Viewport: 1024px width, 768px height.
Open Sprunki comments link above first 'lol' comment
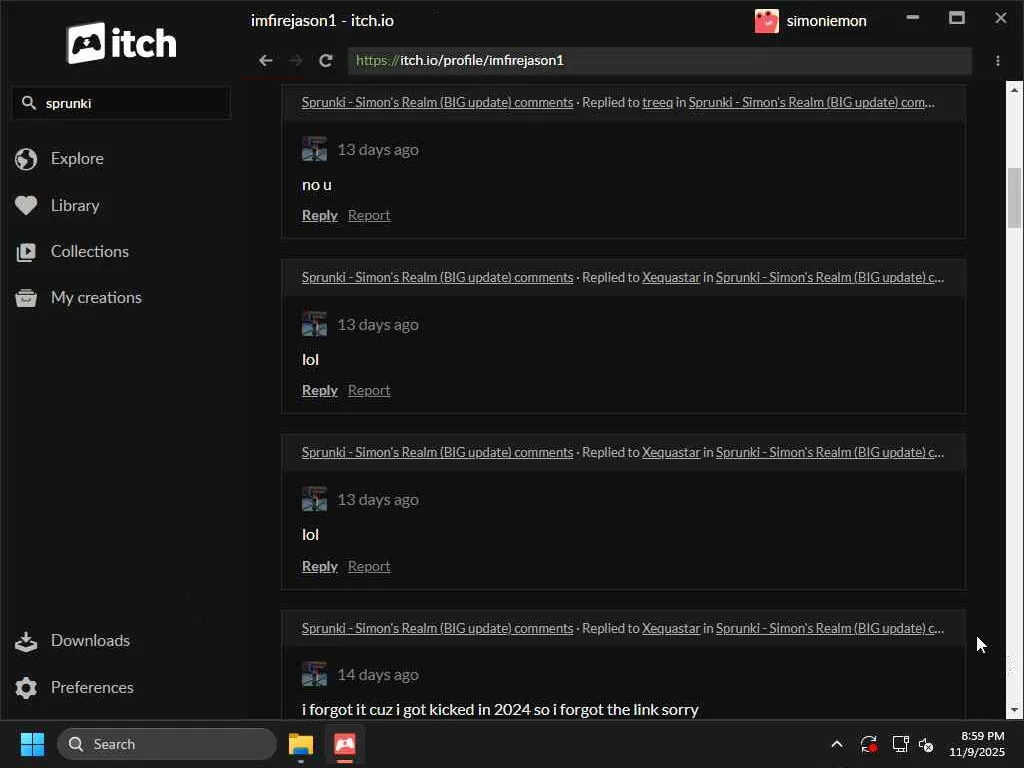tap(438, 278)
